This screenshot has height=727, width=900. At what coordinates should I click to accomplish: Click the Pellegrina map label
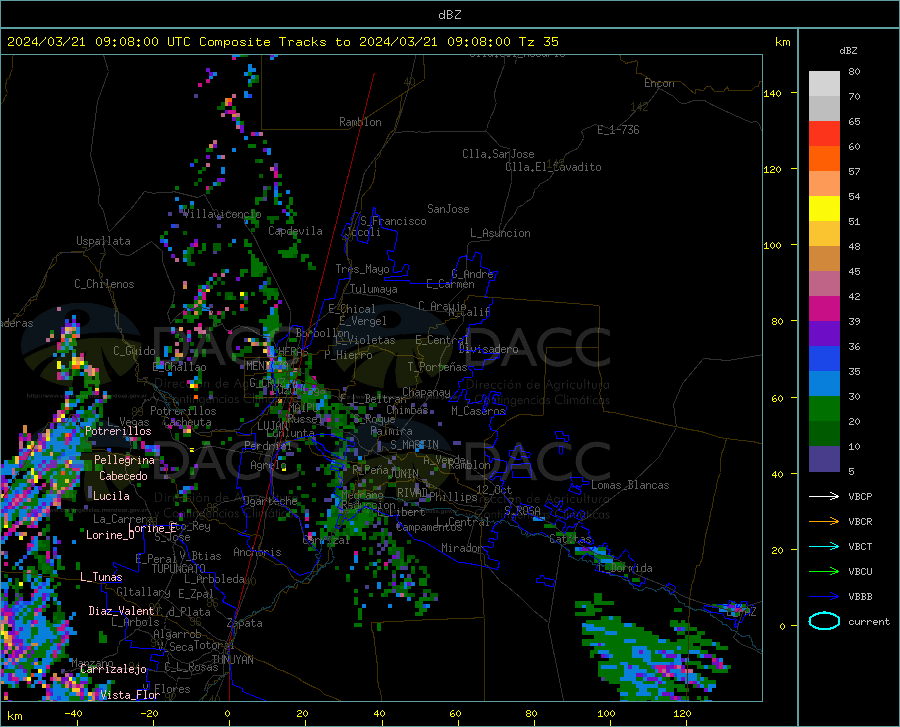point(124,460)
